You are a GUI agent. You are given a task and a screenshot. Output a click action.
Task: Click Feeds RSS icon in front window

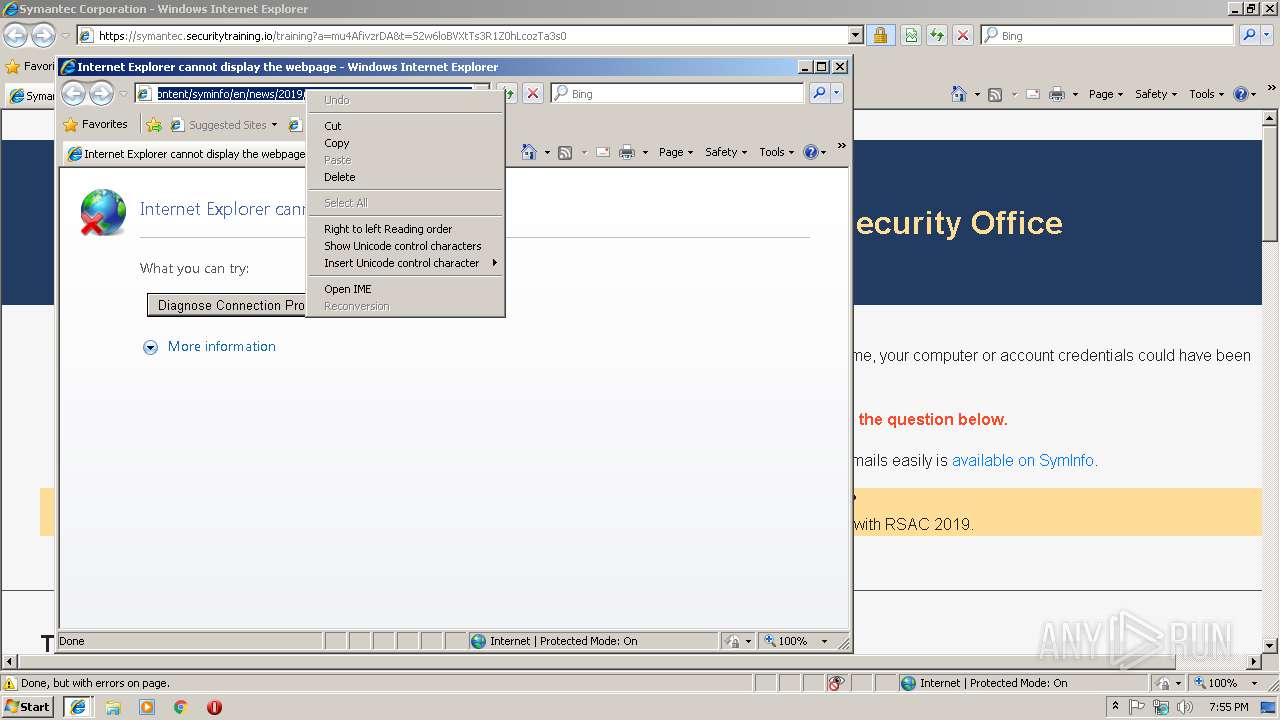click(565, 152)
